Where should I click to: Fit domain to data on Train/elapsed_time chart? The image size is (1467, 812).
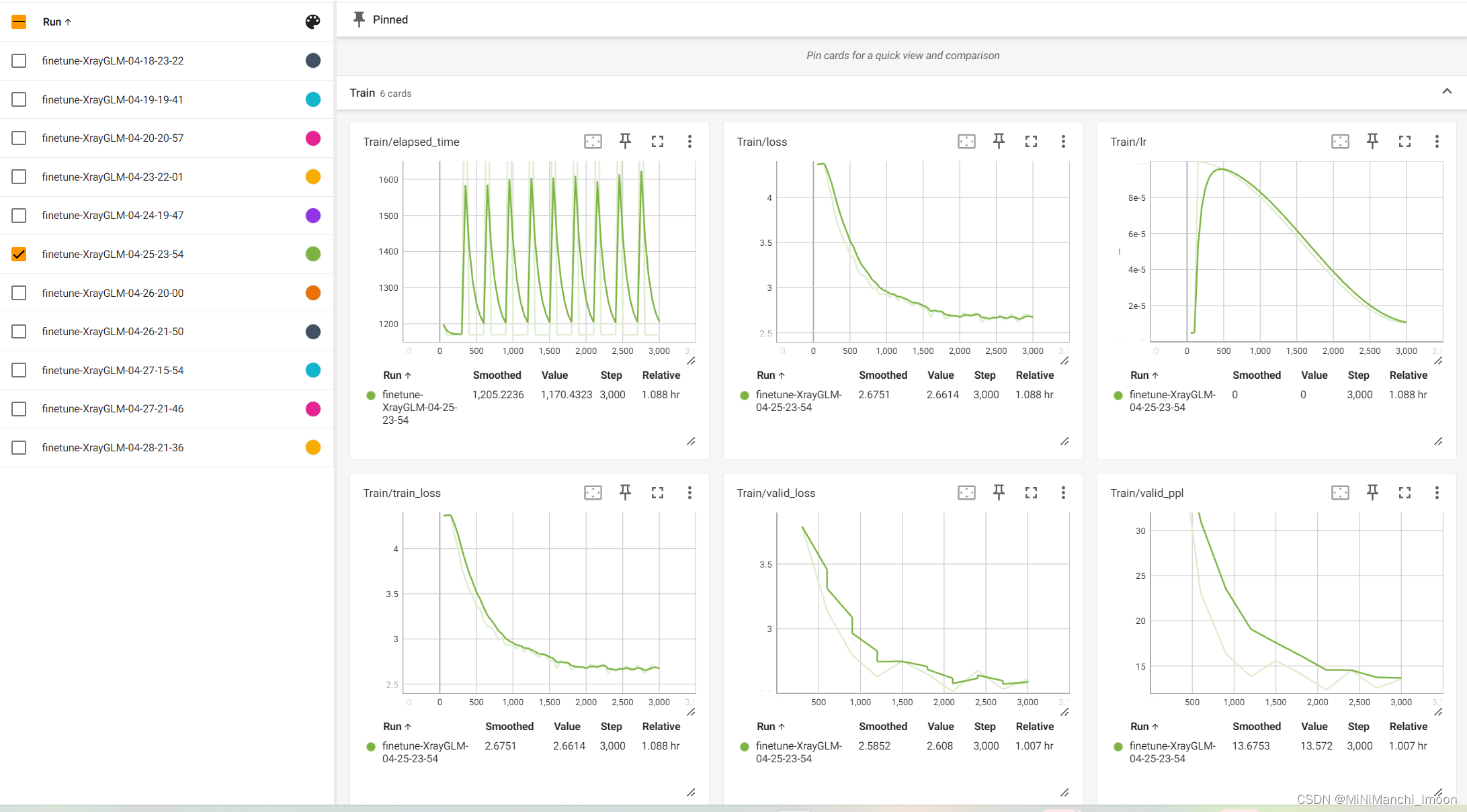pyautogui.click(x=593, y=141)
